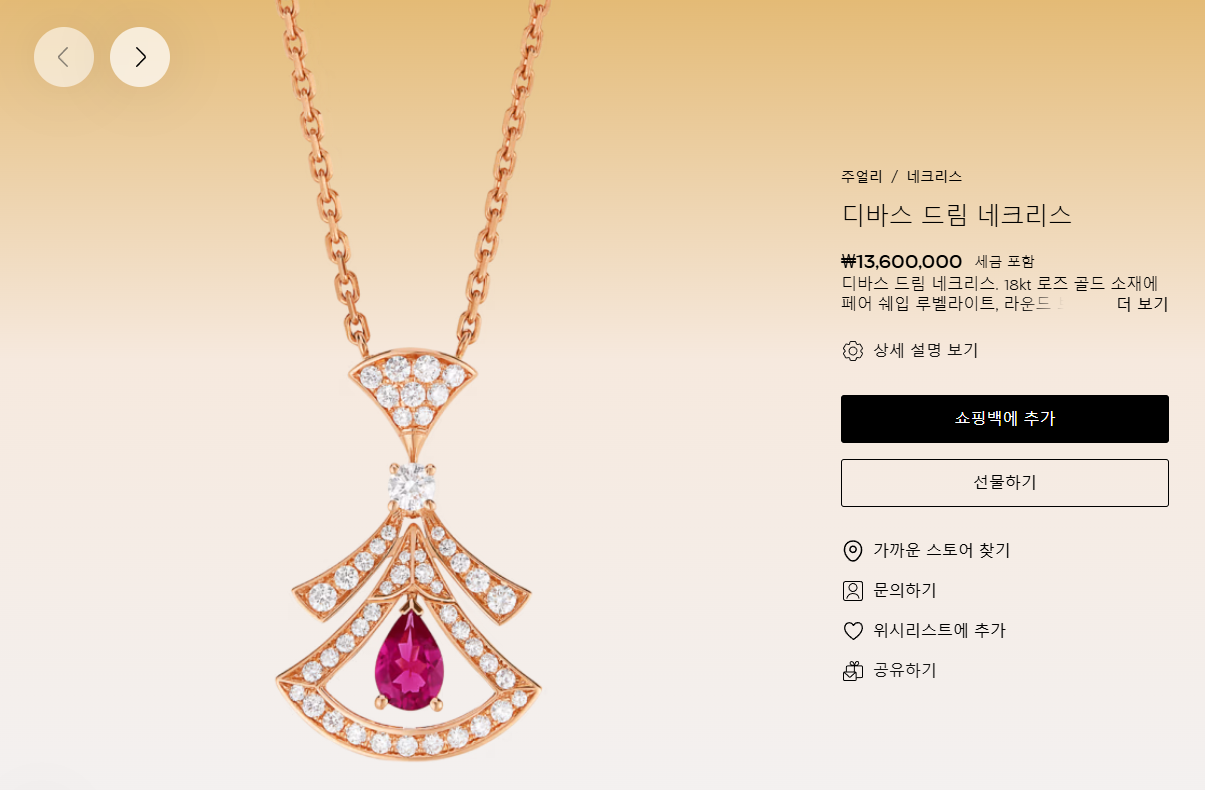Select the 선물하기 button
Image resolution: width=1205 pixels, height=790 pixels.
coord(1005,483)
